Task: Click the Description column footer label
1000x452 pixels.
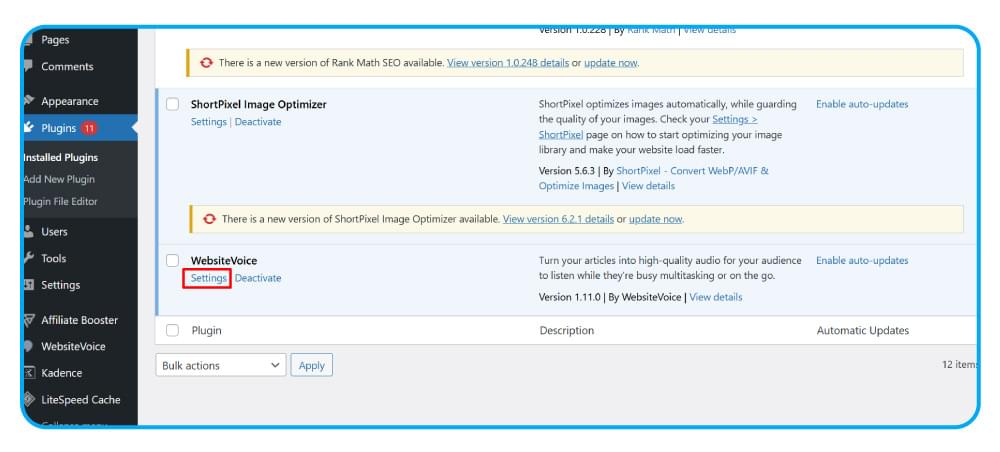Action: (566, 330)
